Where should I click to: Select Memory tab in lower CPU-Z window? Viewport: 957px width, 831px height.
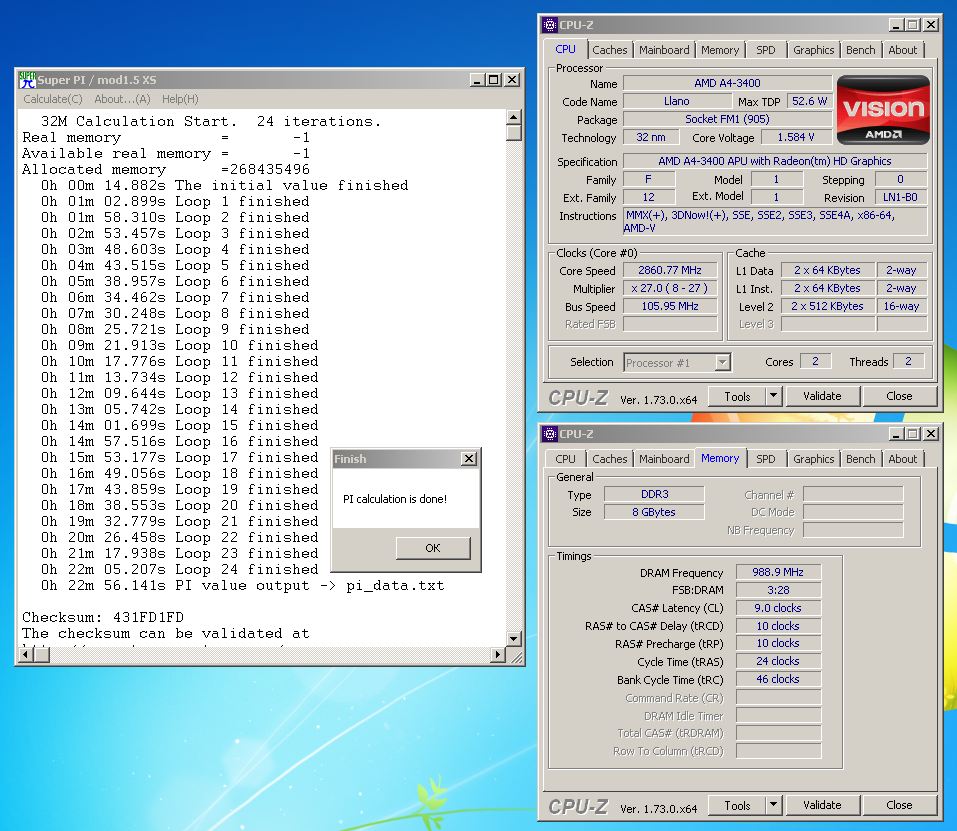click(x=720, y=458)
